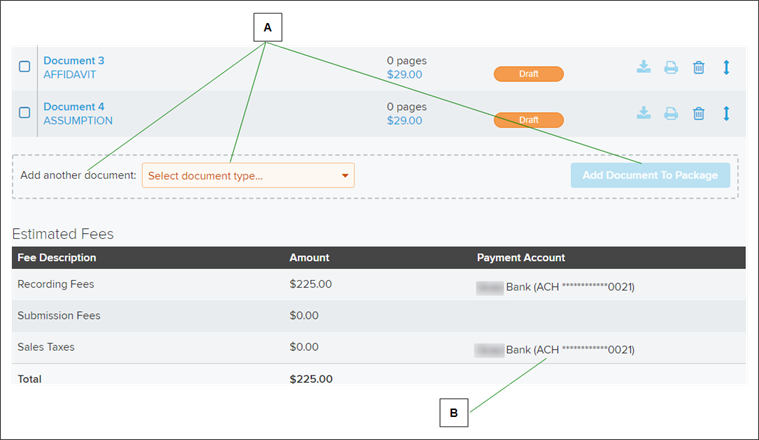759x440 pixels.
Task: Print Document 3 using the printer icon
Action: click(x=671, y=67)
